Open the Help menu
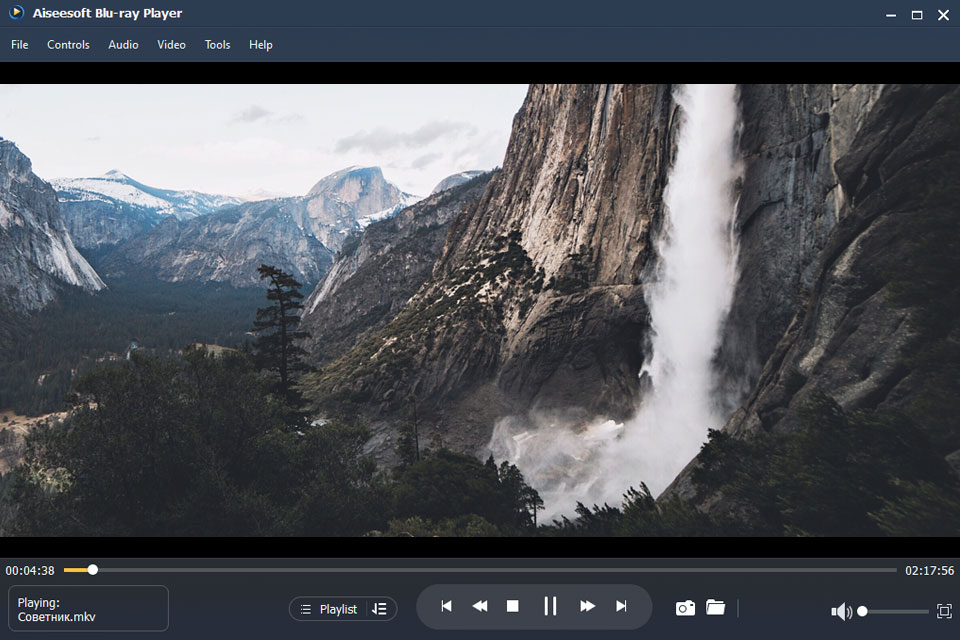This screenshot has width=960, height=640. 260,44
